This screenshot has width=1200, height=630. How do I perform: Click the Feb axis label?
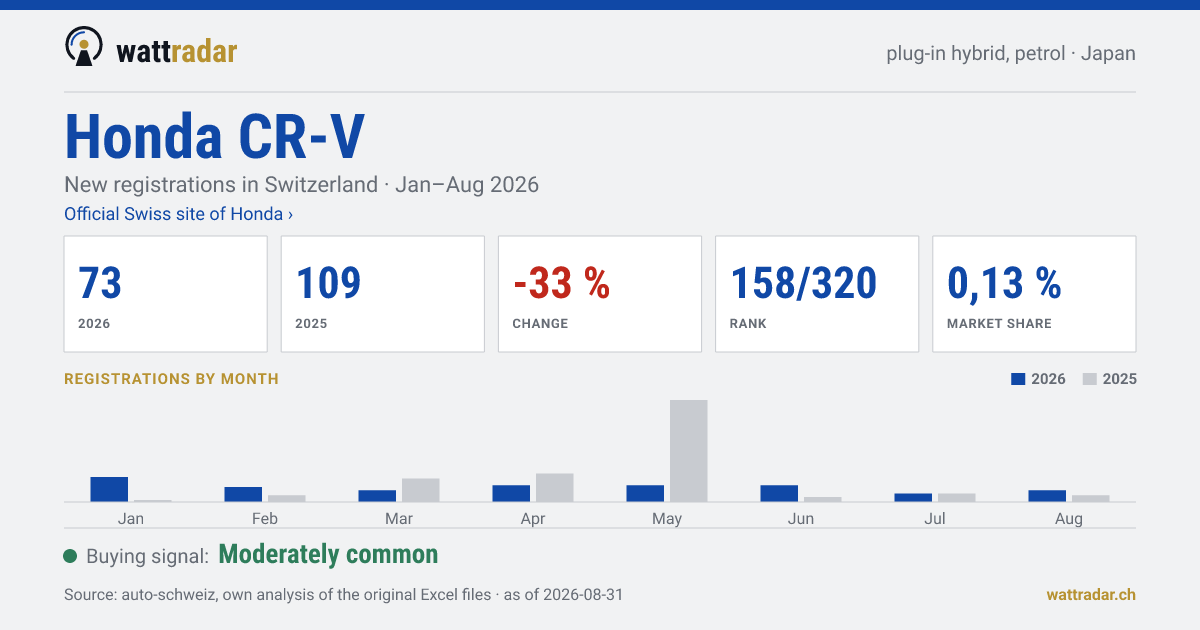[265, 519]
